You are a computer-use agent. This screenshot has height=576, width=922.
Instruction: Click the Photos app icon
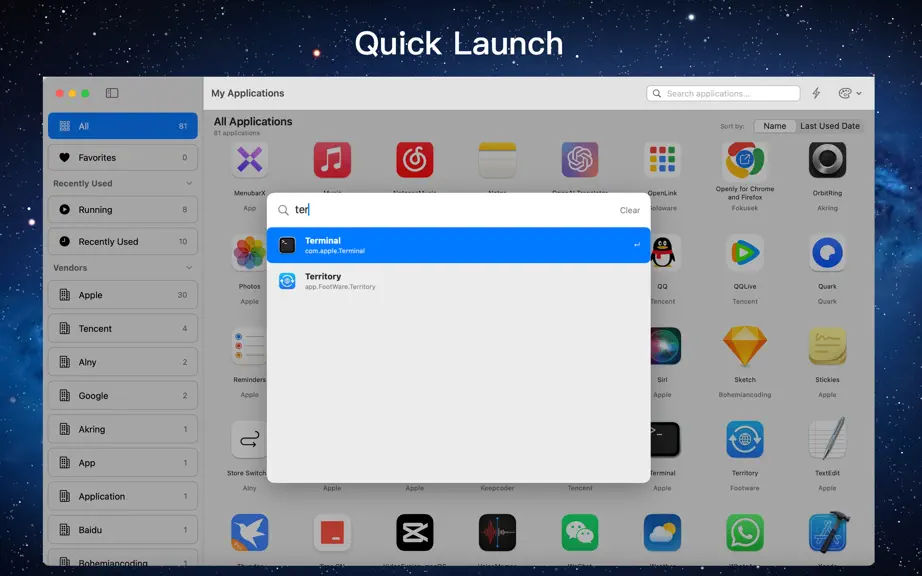(249, 253)
